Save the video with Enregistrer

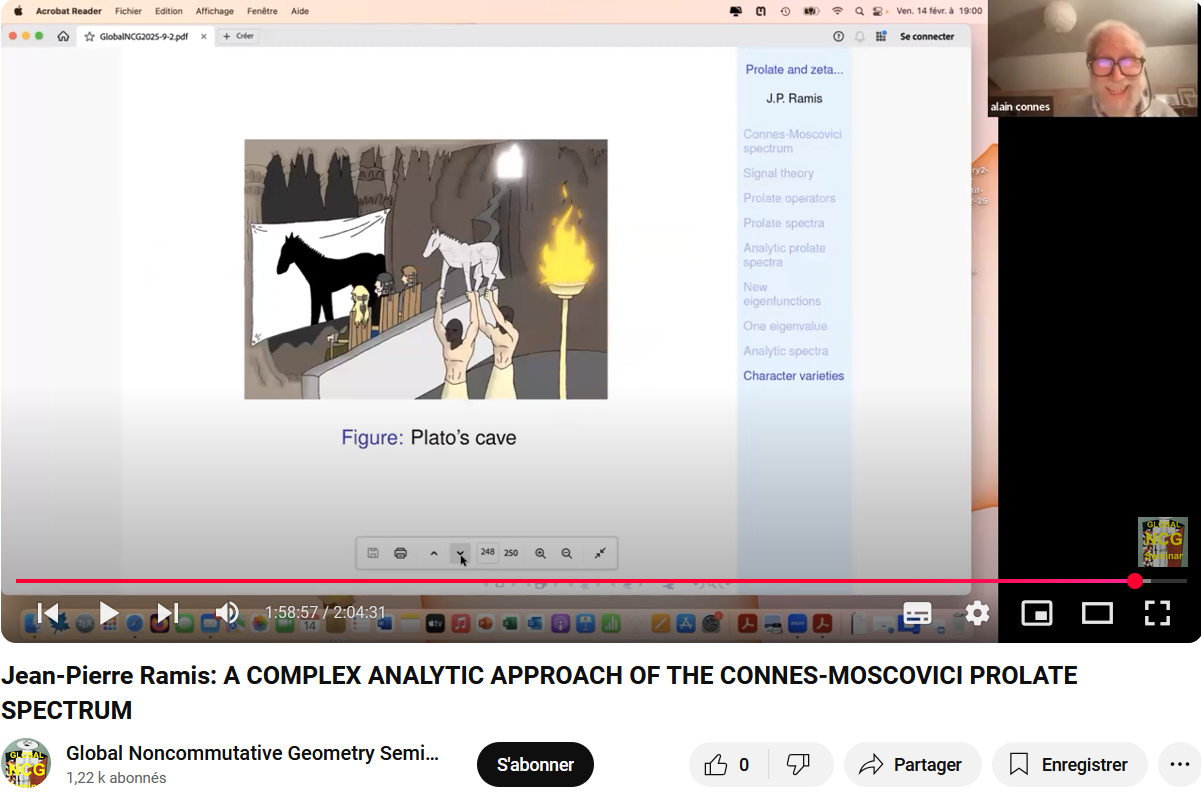1069,765
